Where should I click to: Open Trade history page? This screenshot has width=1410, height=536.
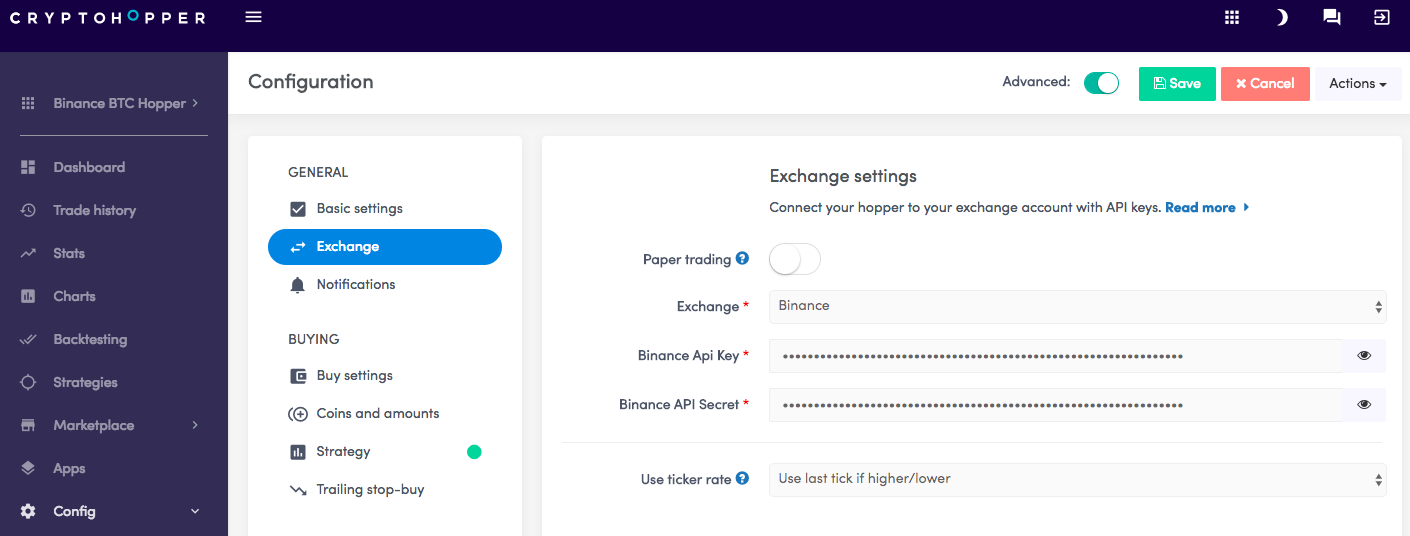point(94,210)
